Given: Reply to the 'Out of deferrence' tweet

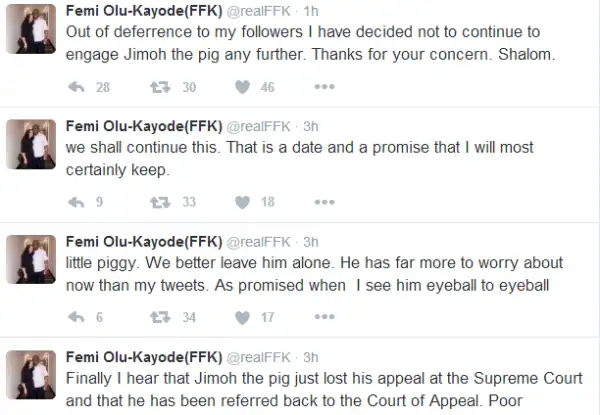Looking at the screenshot, I should (73, 88).
